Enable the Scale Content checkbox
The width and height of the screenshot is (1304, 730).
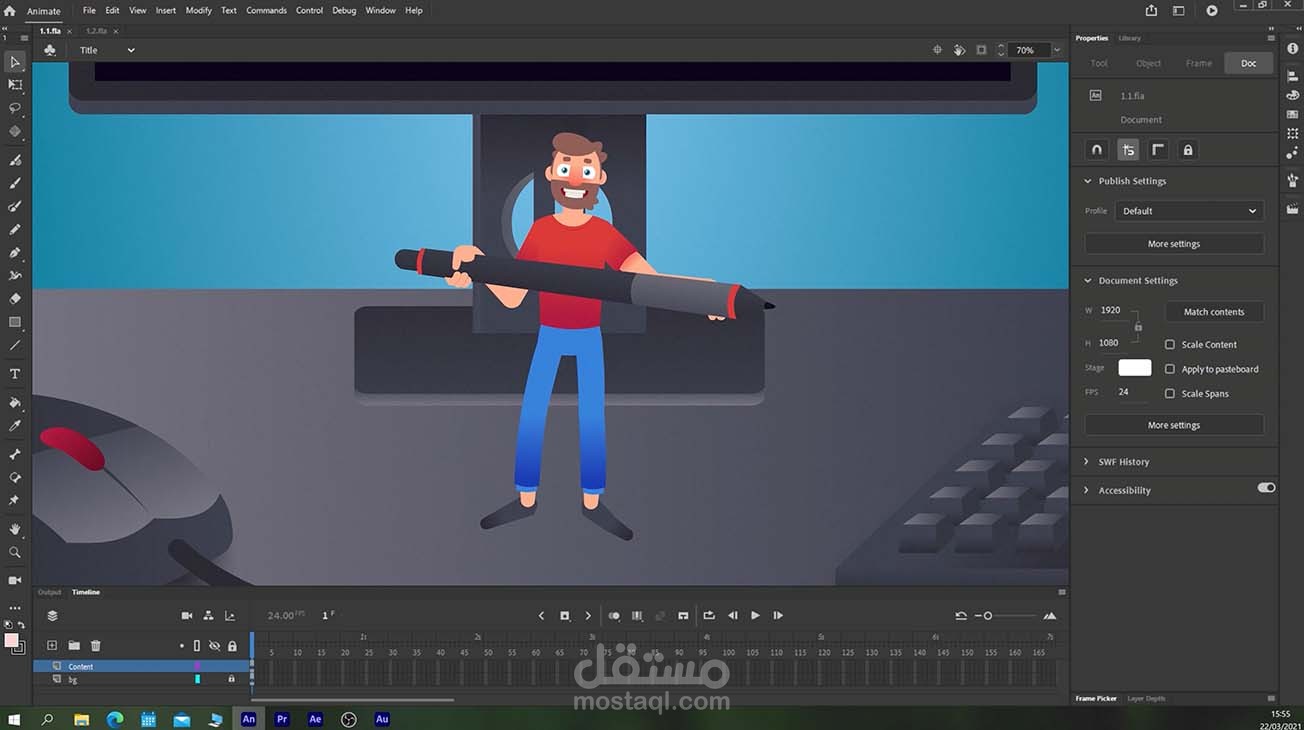coord(1170,345)
